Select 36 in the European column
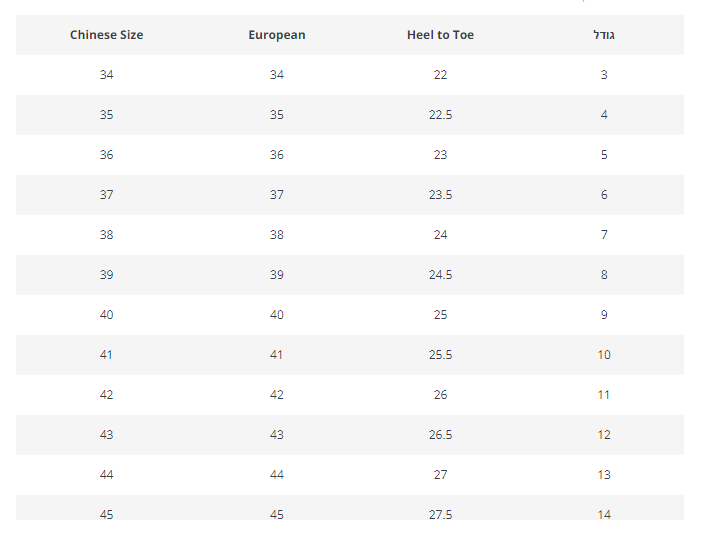The image size is (702, 534). click(x=277, y=155)
